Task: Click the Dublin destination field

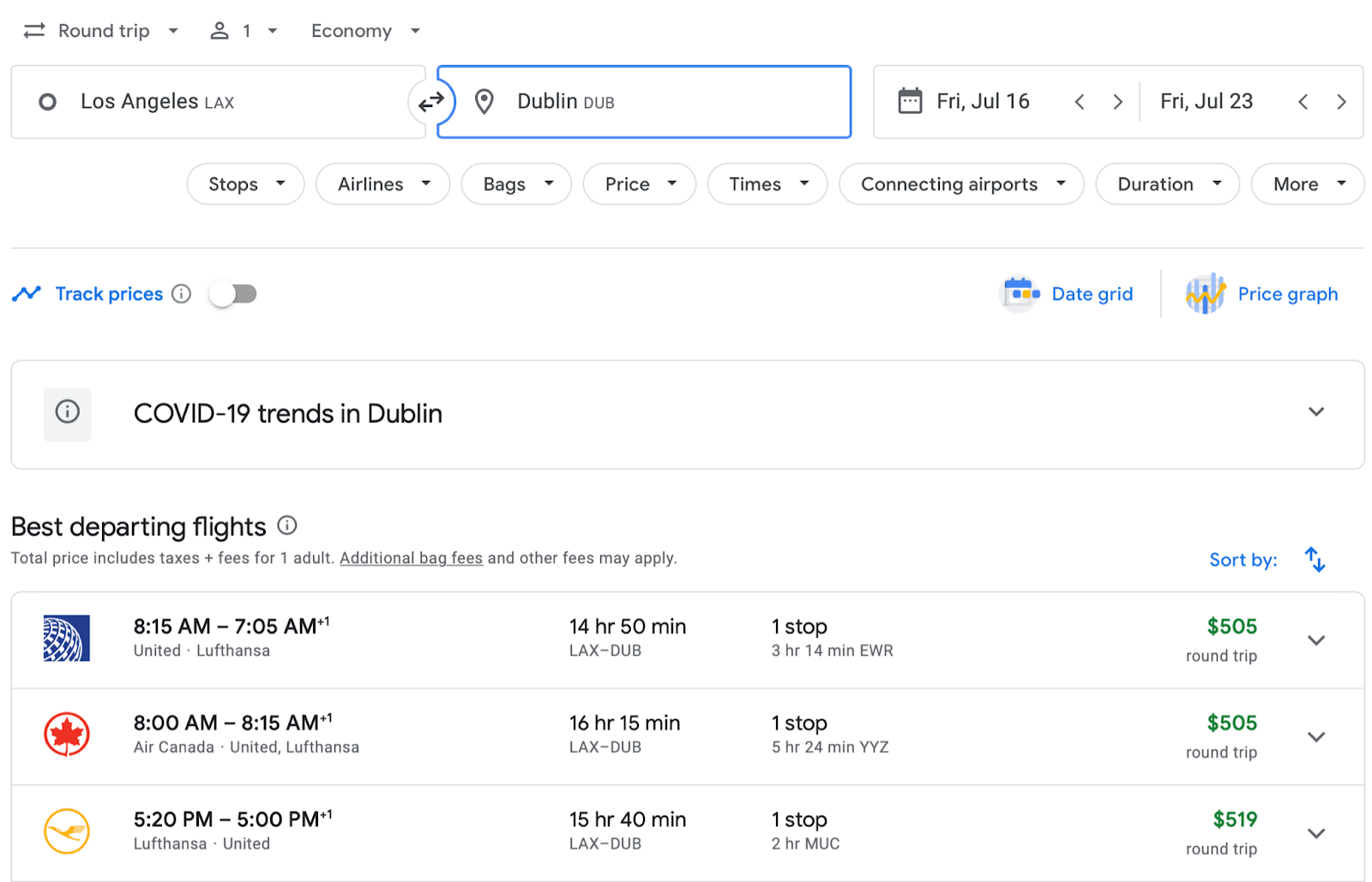Action: (x=643, y=102)
